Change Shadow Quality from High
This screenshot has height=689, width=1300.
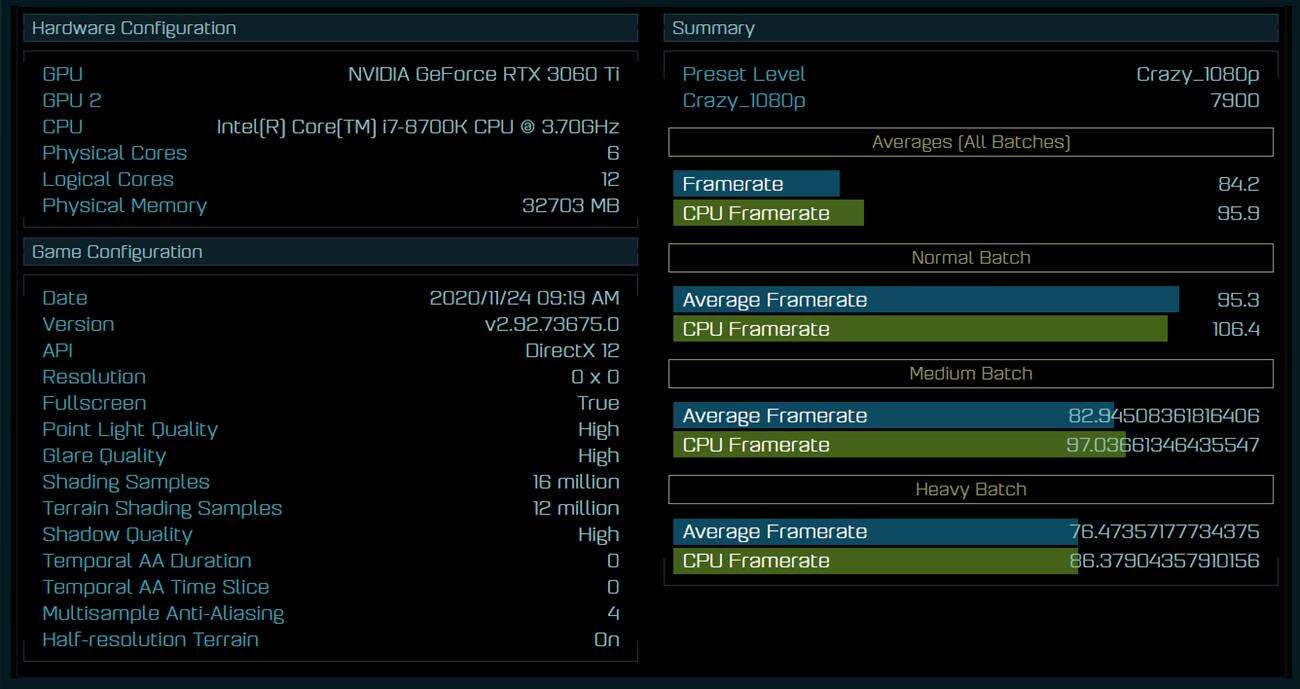click(x=597, y=534)
